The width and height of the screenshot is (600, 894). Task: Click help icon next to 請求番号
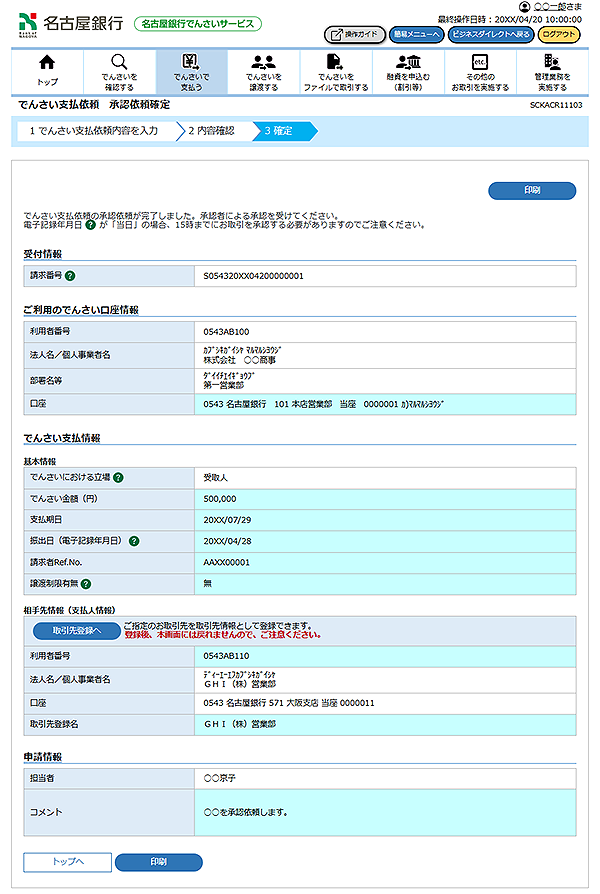(71, 275)
